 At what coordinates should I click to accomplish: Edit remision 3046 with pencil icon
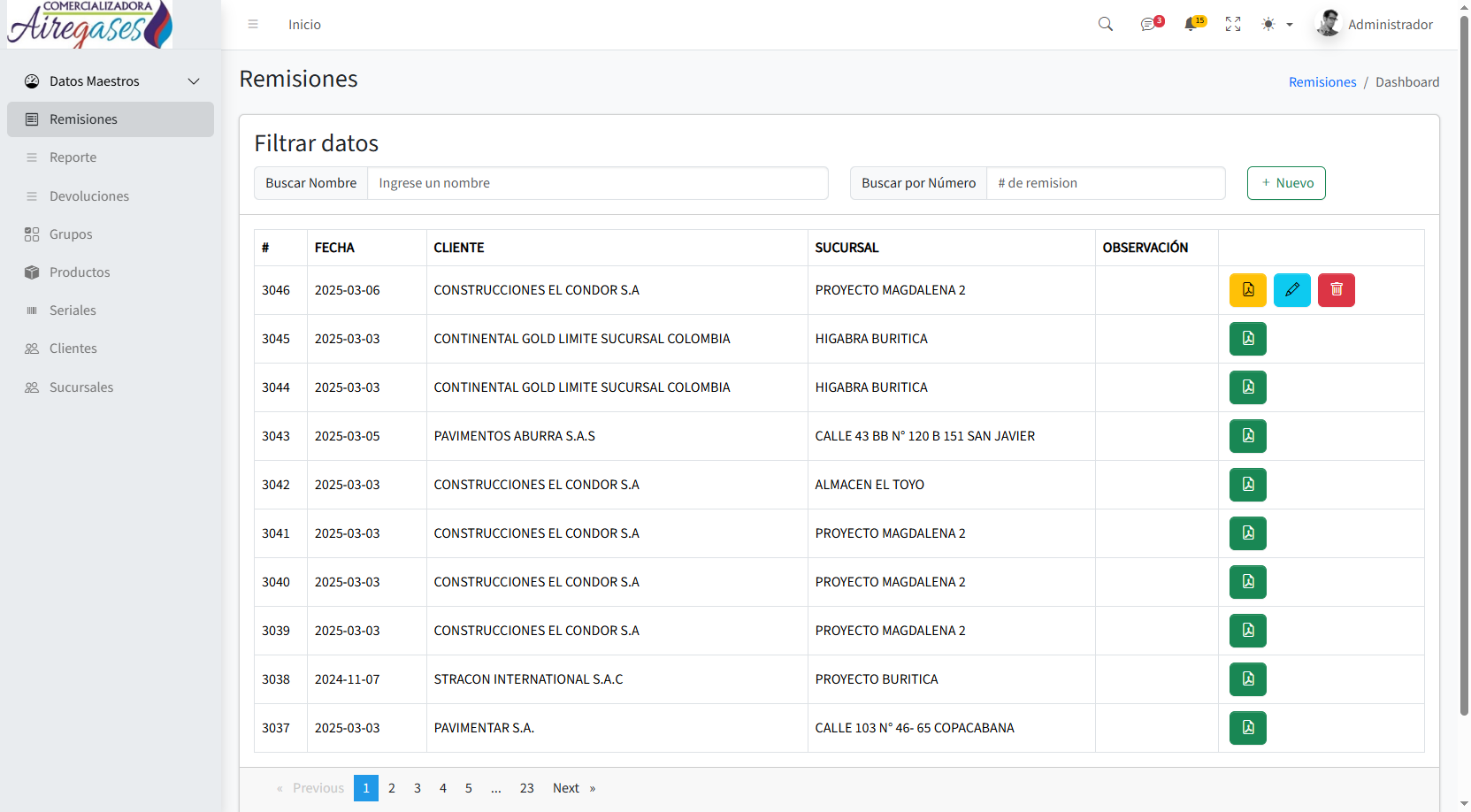pyautogui.click(x=1291, y=290)
